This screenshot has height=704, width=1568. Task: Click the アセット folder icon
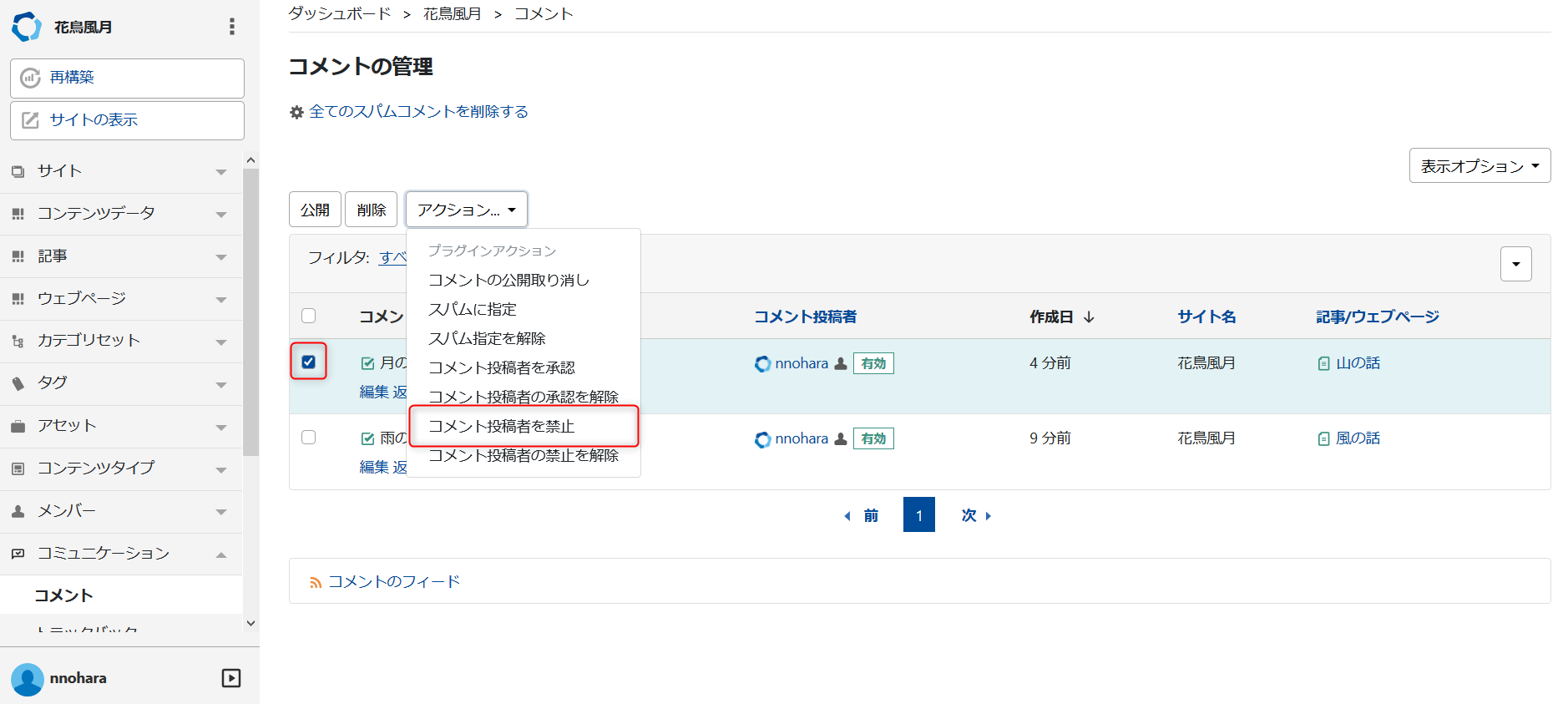pyautogui.click(x=18, y=427)
